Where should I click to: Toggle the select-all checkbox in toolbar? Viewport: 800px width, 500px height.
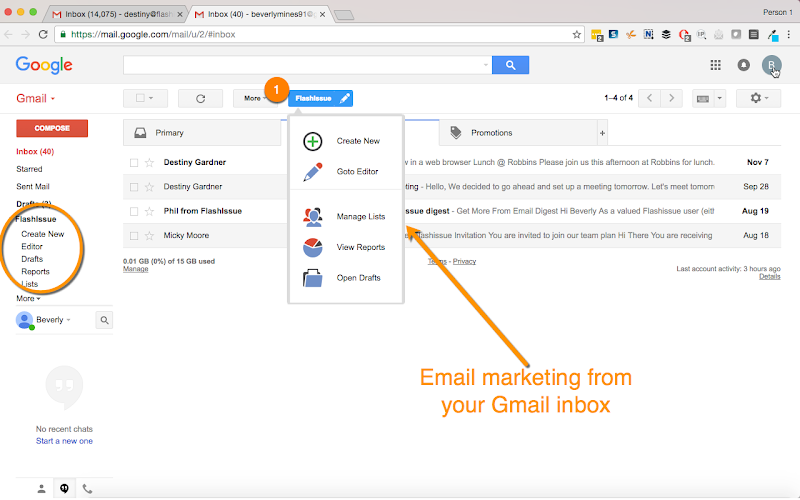pyautogui.click(x=140, y=98)
